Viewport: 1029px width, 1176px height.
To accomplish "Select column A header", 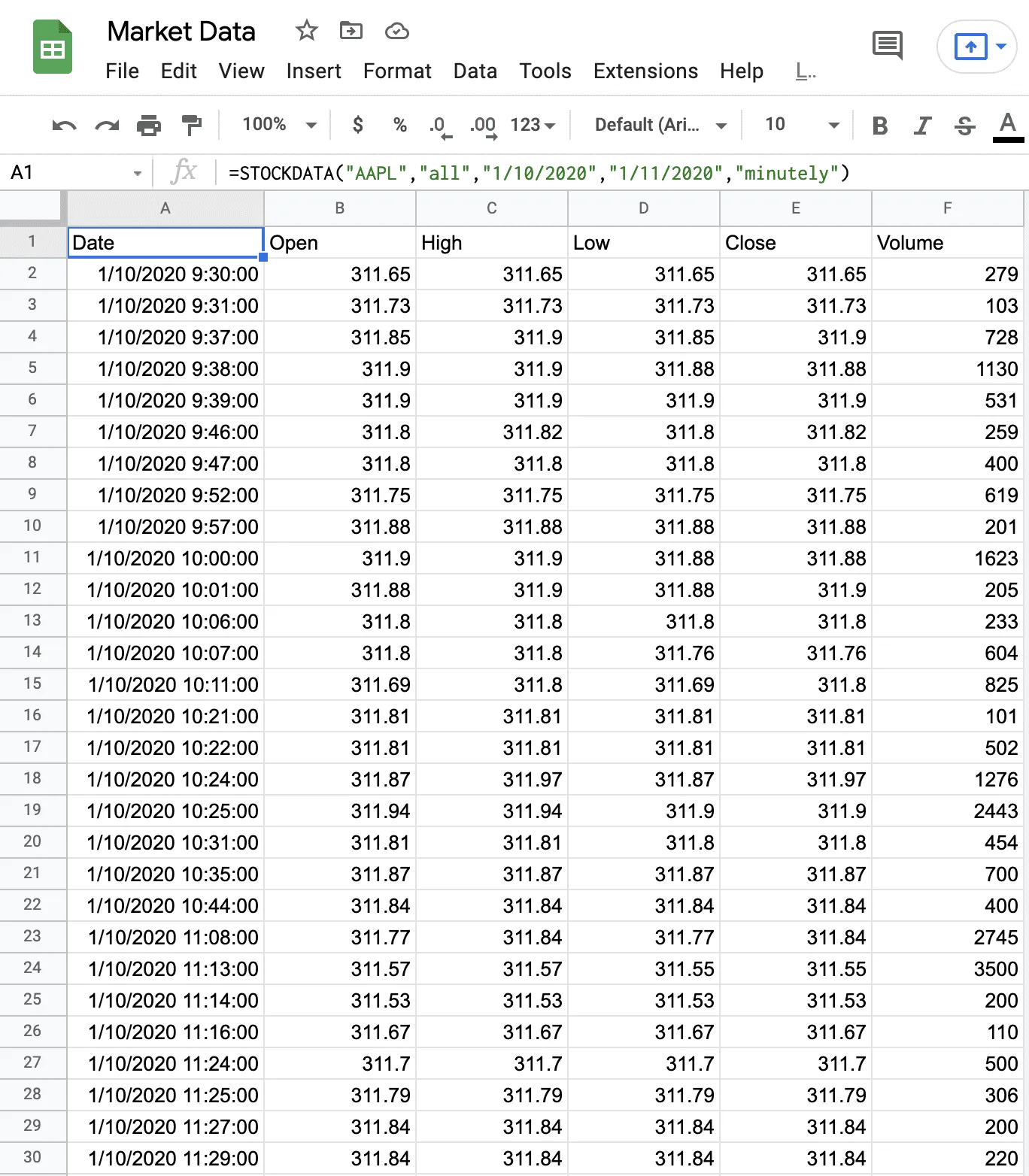I will (165, 208).
